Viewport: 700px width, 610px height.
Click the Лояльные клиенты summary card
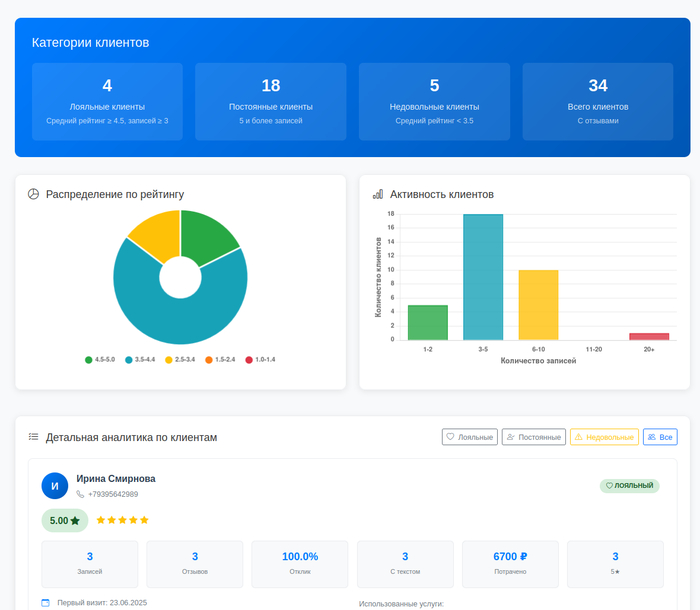(x=107, y=101)
